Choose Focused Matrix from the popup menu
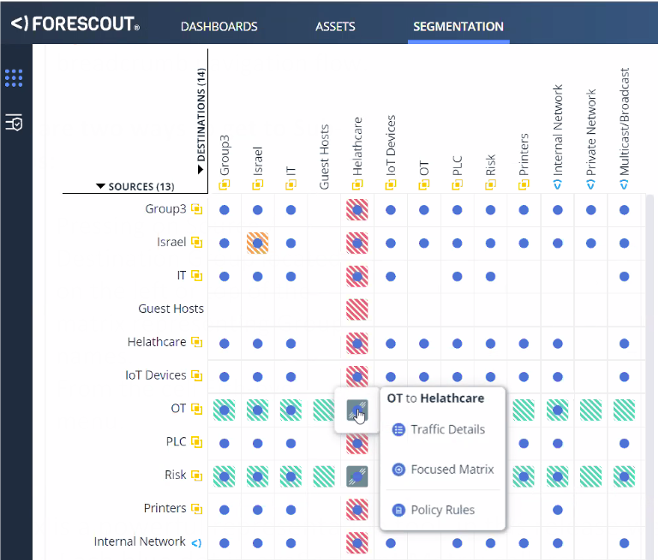Screen dimensions: 658x560 443,469
